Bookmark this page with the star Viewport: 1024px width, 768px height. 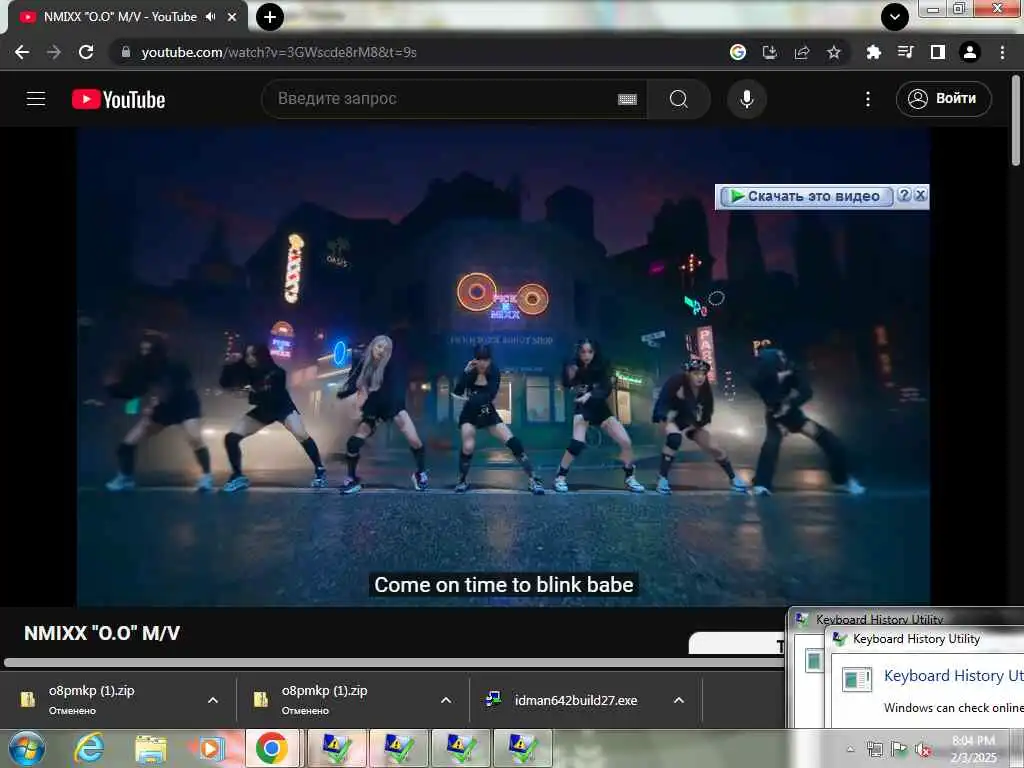(x=834, y=52)
